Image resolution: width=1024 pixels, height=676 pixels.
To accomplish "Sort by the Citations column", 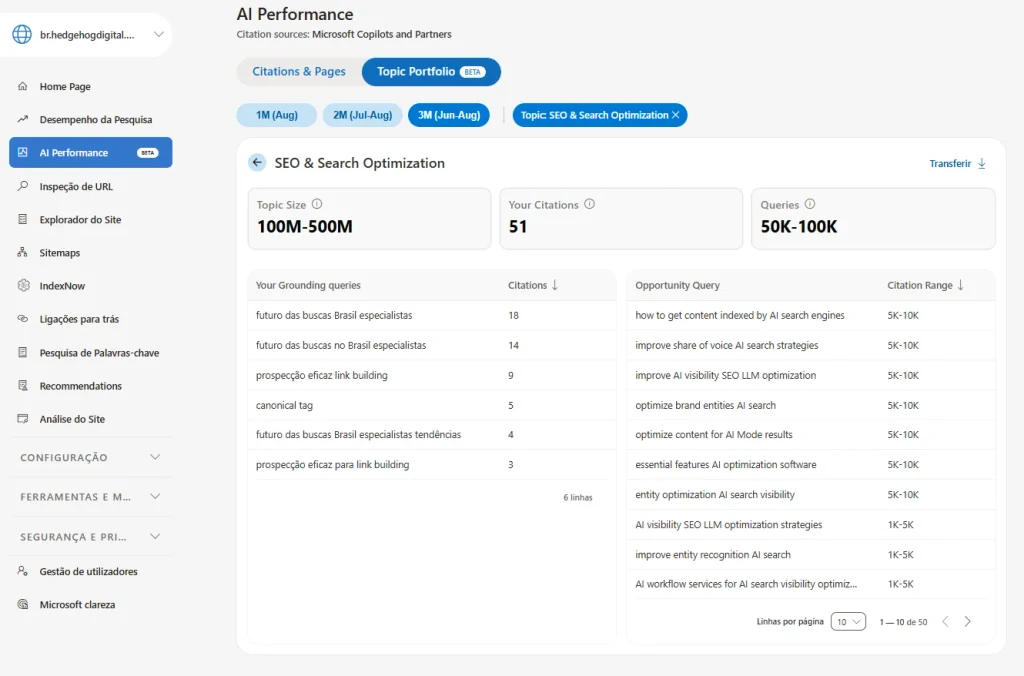I will 533,285.
